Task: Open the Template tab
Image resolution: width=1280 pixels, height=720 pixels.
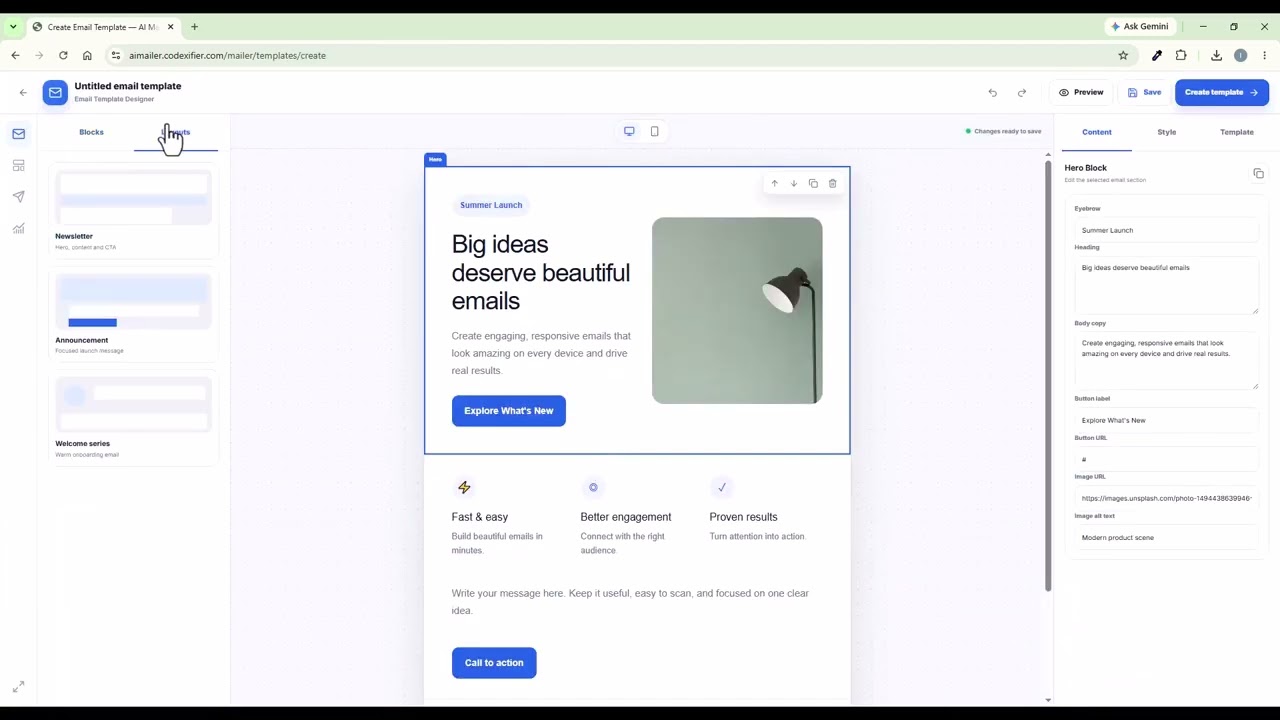Action: (1237, 132)
